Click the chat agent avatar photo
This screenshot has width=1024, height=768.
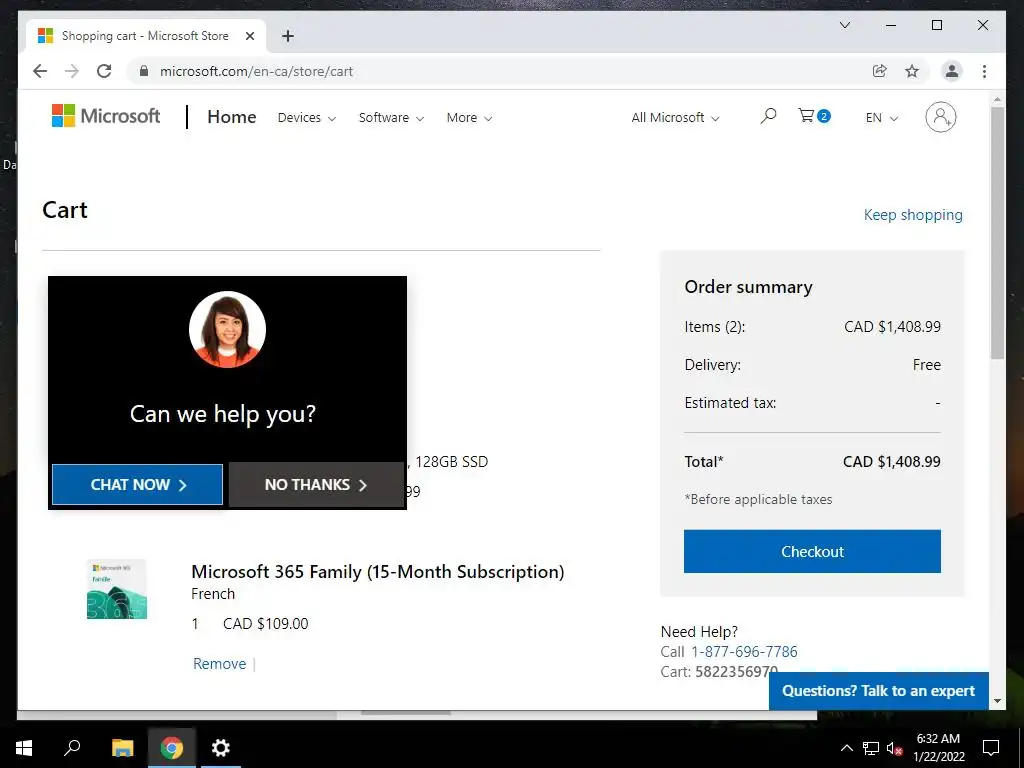[227, 329]
